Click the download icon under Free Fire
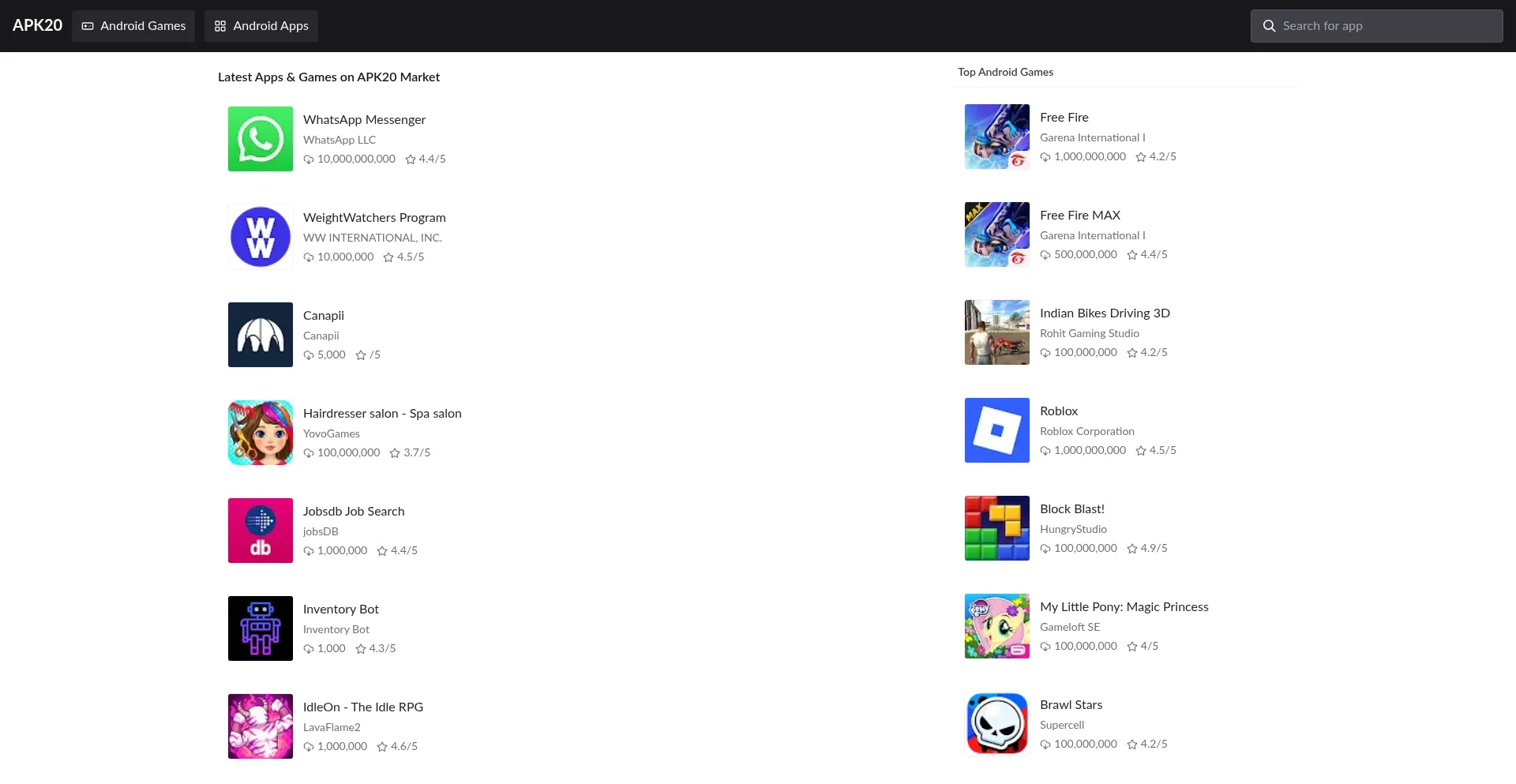1516x784 pixels. click(x=1045, y=157)
